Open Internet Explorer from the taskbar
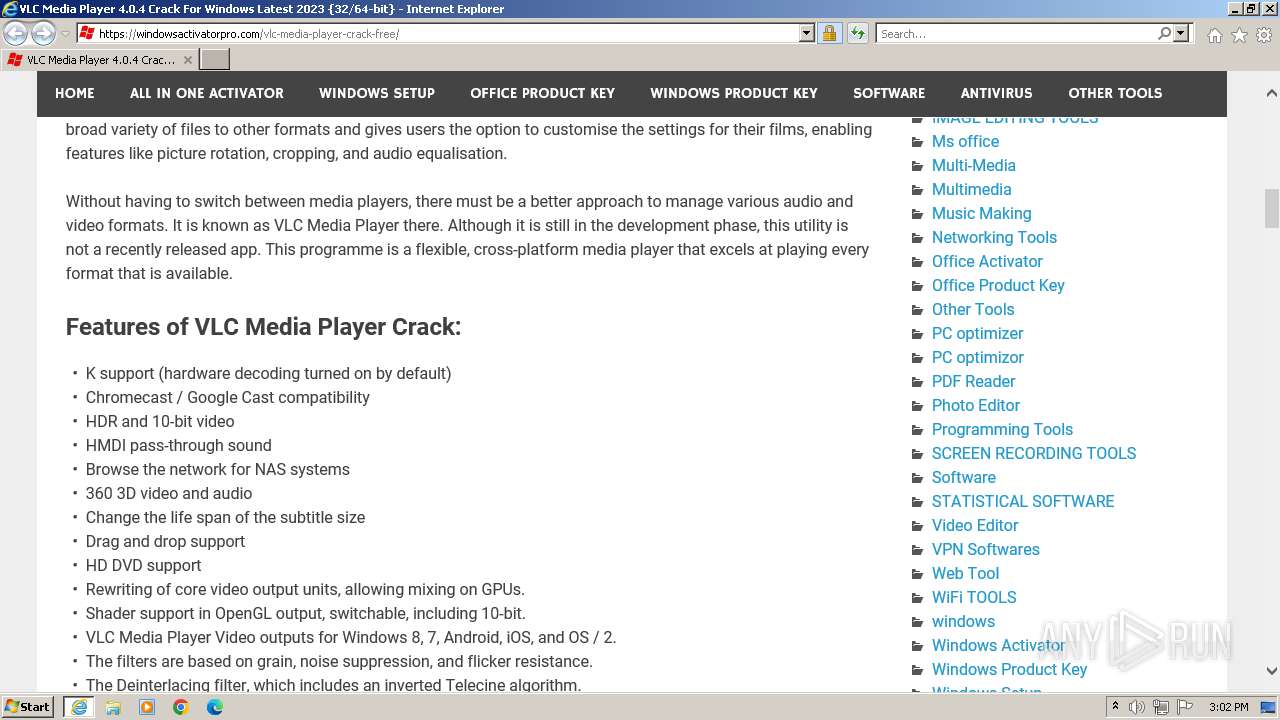Image resolution: width=1280 pixels, height=720 pixels. pos(79,707)
